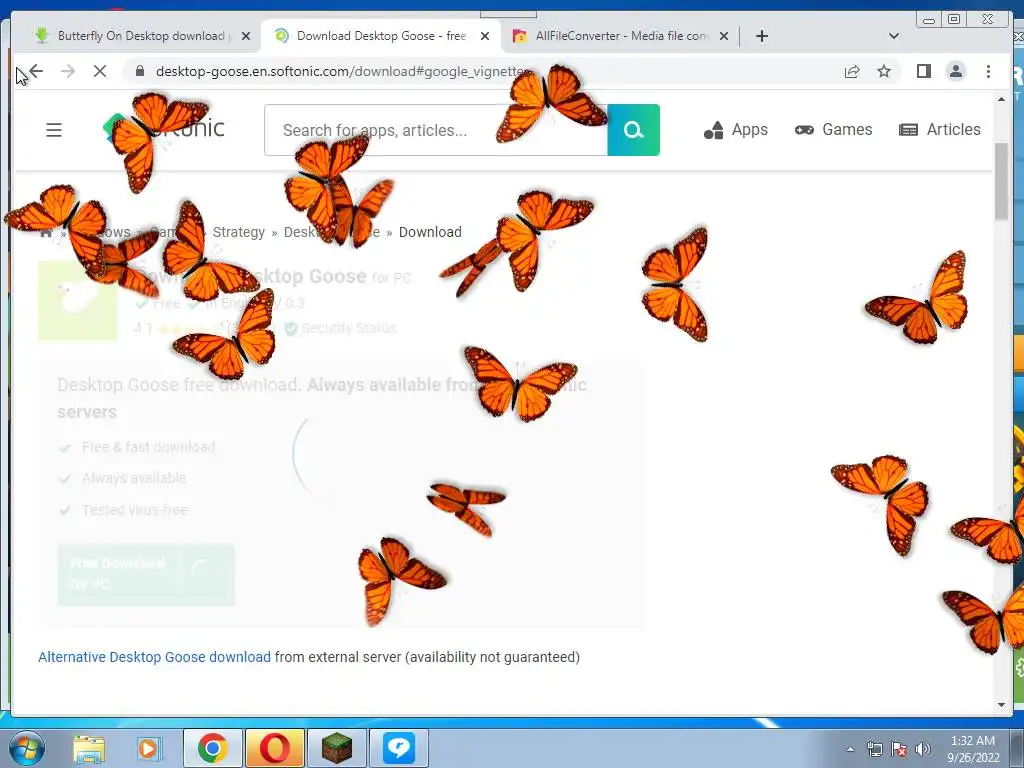The image size is (1024, 768).
Task: Click the page scrollbar down arrow
Action: (1001, 705)
